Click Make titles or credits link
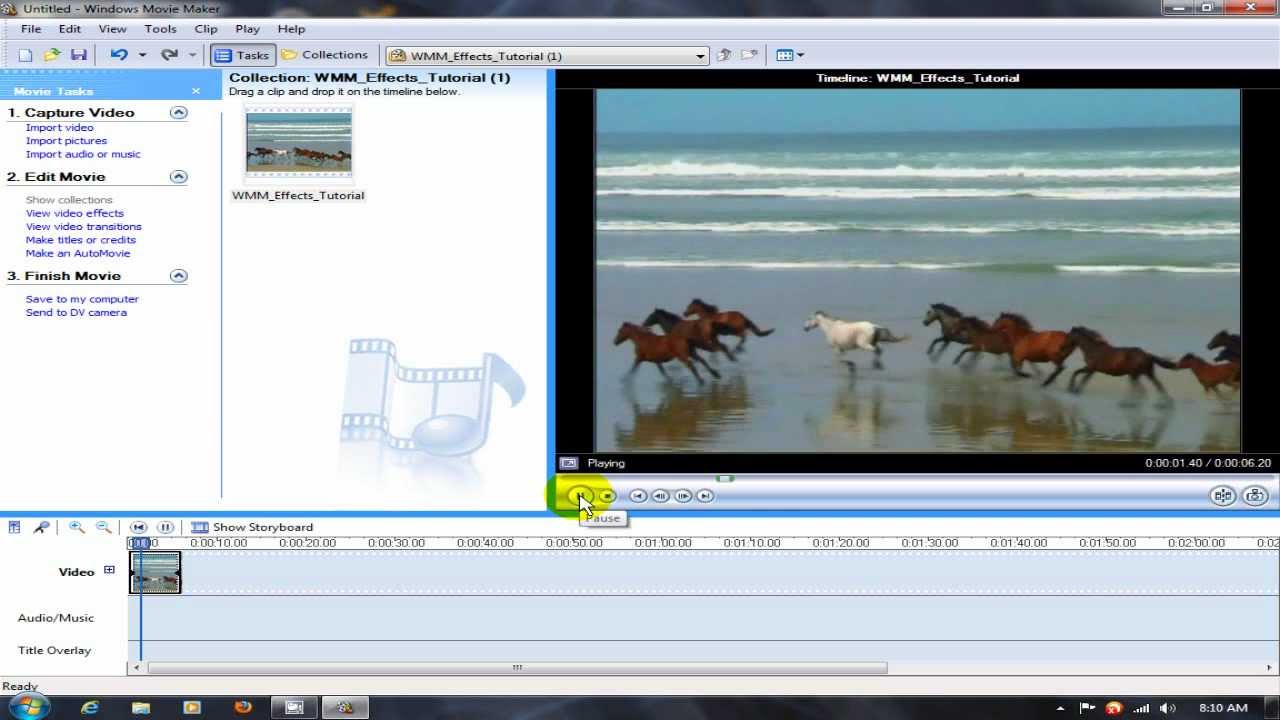 point(81,240)
